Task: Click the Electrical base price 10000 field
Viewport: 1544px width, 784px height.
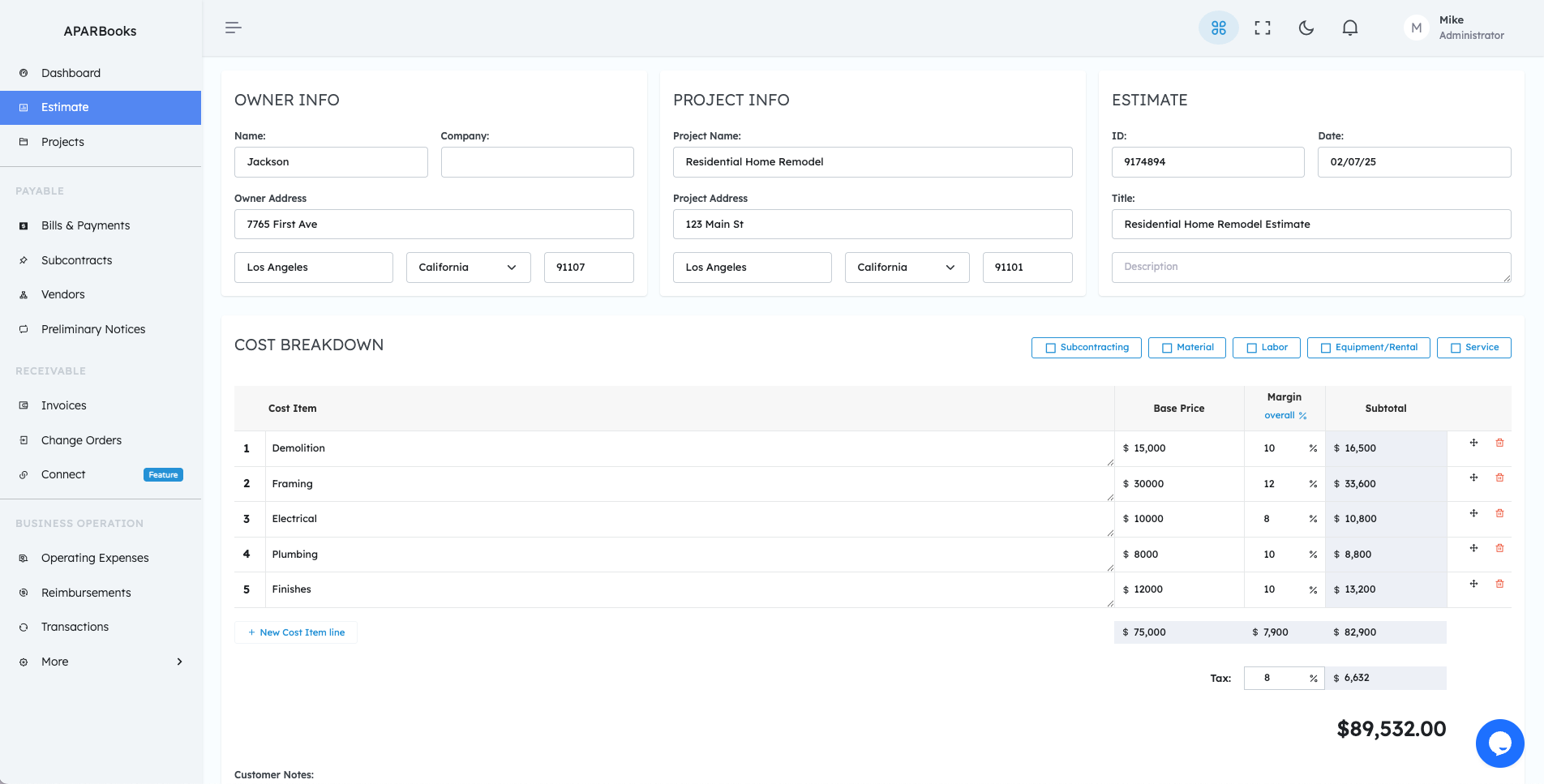Action: [x=1179, y=519]
